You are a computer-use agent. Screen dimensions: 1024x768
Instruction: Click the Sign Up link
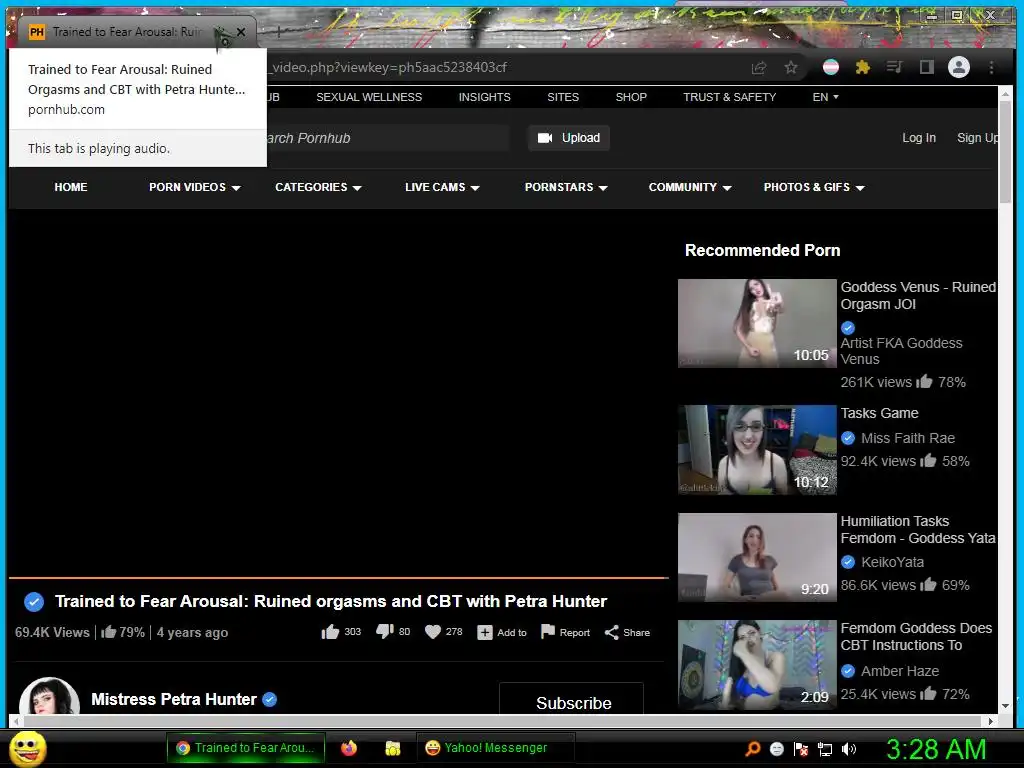[977, 138]
